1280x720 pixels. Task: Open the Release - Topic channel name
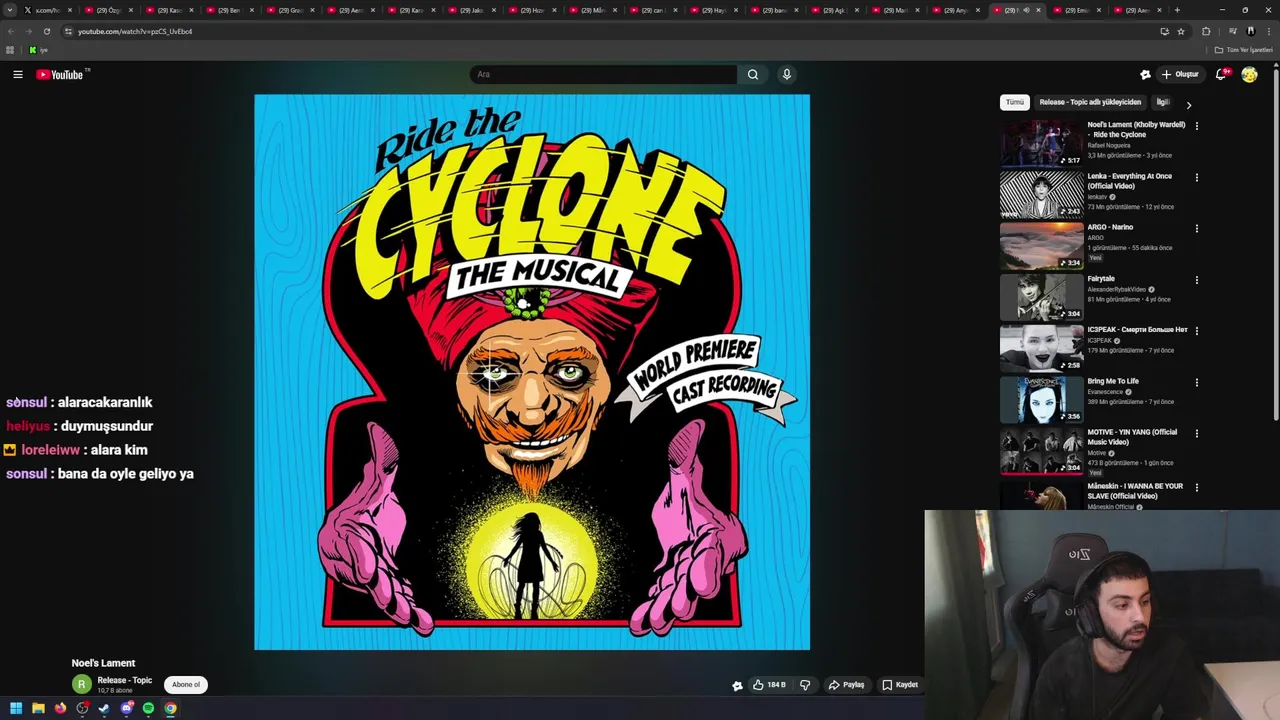125,680
